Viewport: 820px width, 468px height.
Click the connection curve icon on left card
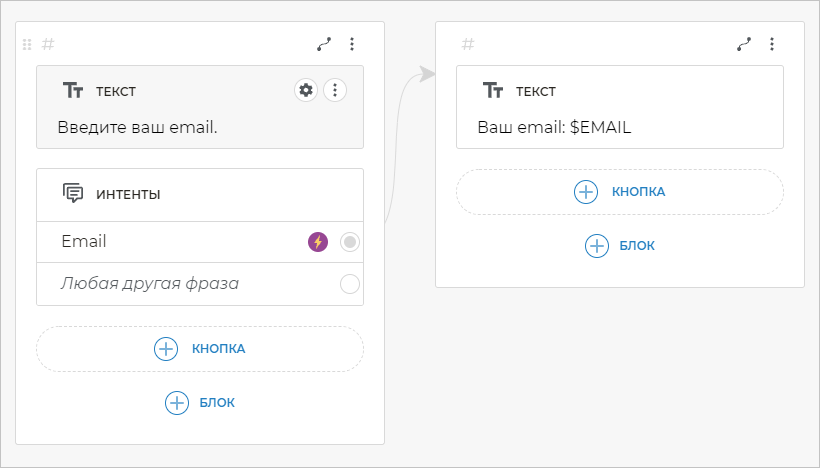[x=324, y=44]
